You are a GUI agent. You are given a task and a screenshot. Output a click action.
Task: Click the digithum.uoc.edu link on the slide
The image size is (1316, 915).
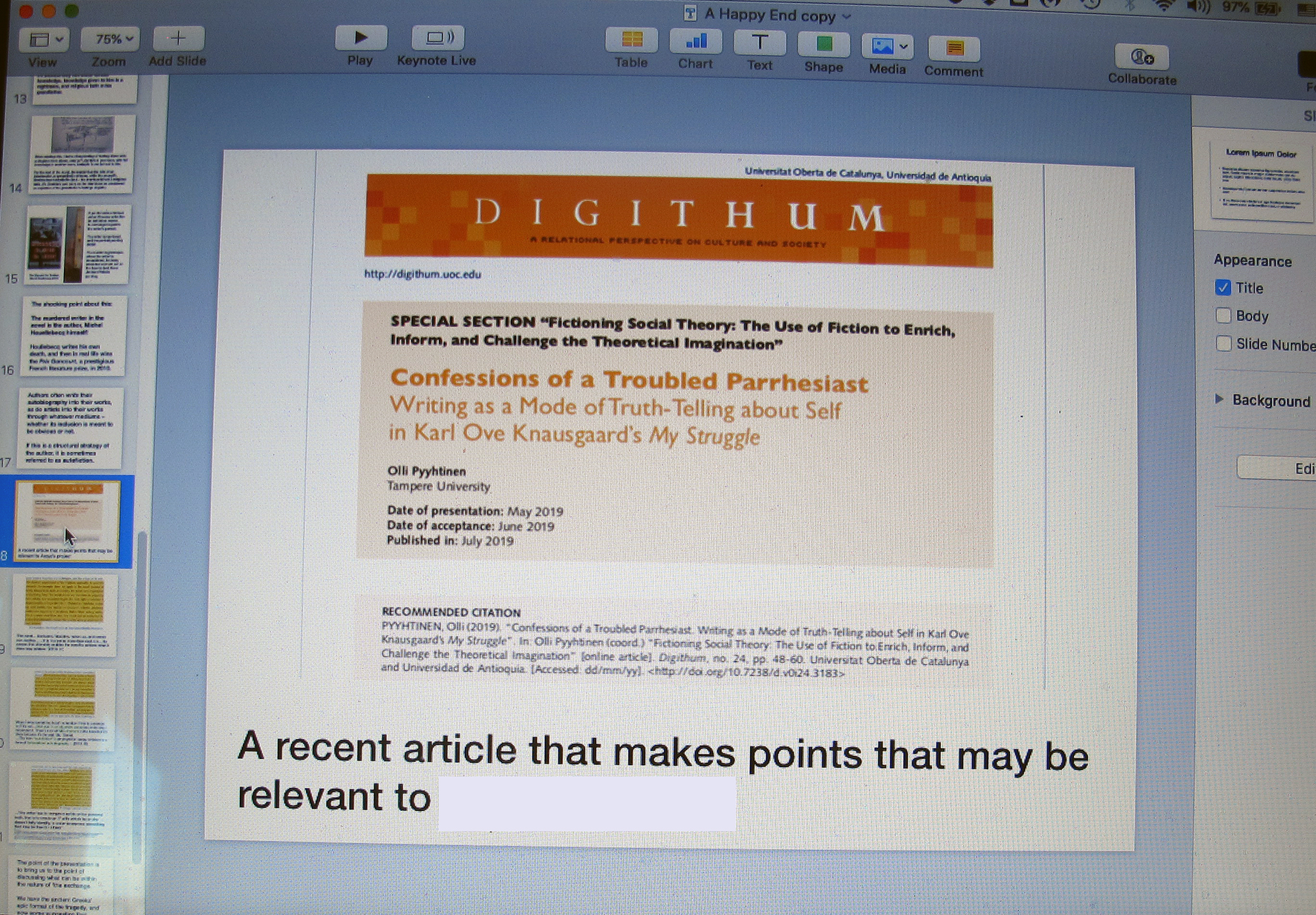point(423,274)
